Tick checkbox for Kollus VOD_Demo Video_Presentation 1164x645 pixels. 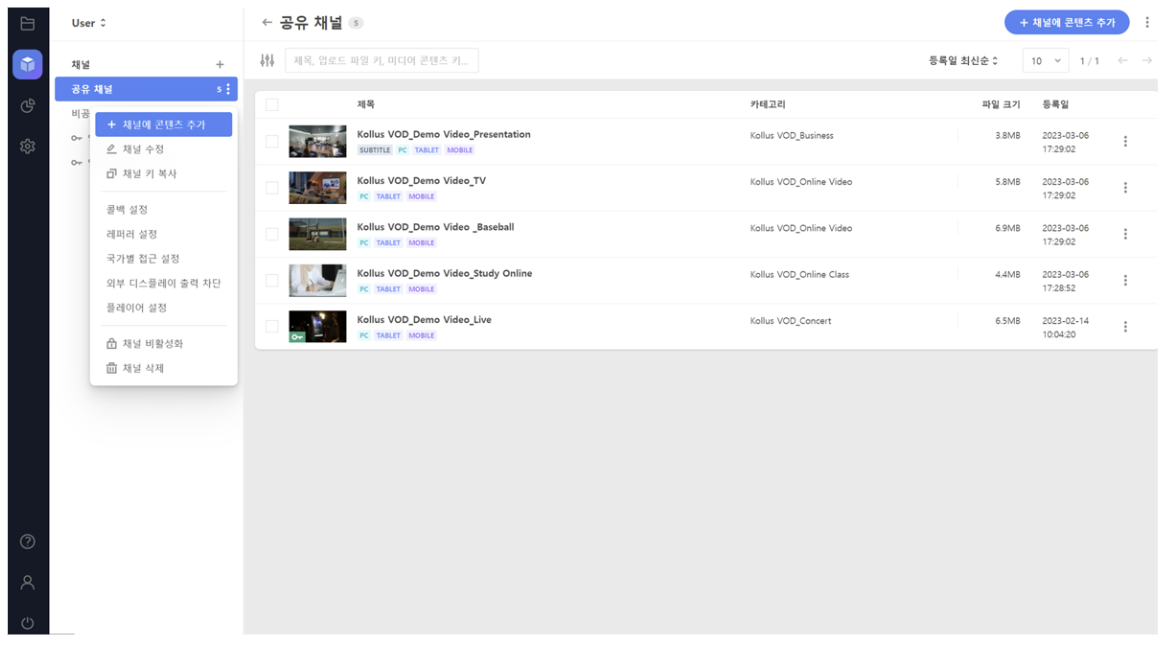272,141
